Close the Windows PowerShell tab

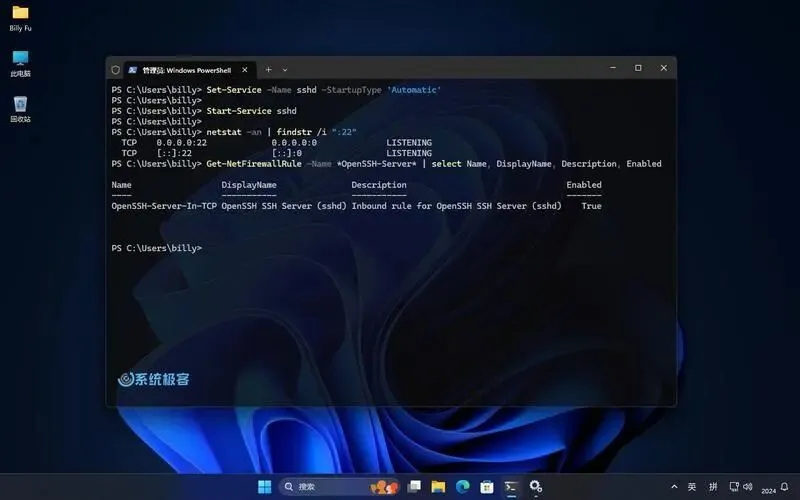tap(245, 70)
